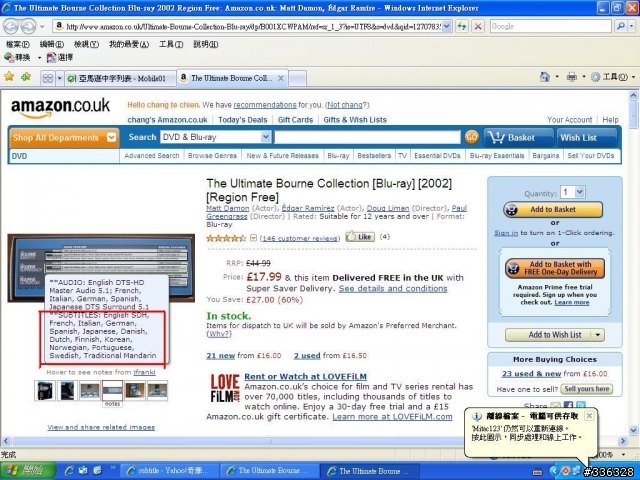Click Add to Basket with FREE One-Day Delivery
The image size is (640, 480).
coord(555,268)
